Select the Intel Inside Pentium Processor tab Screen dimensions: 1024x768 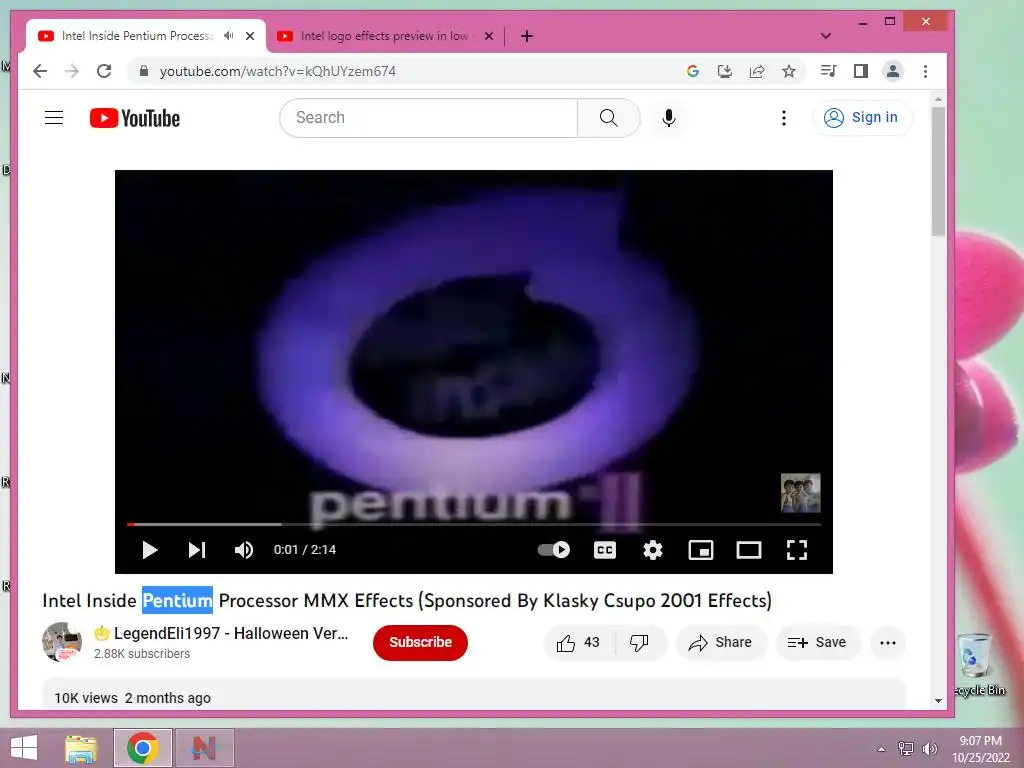click(137, 36)
